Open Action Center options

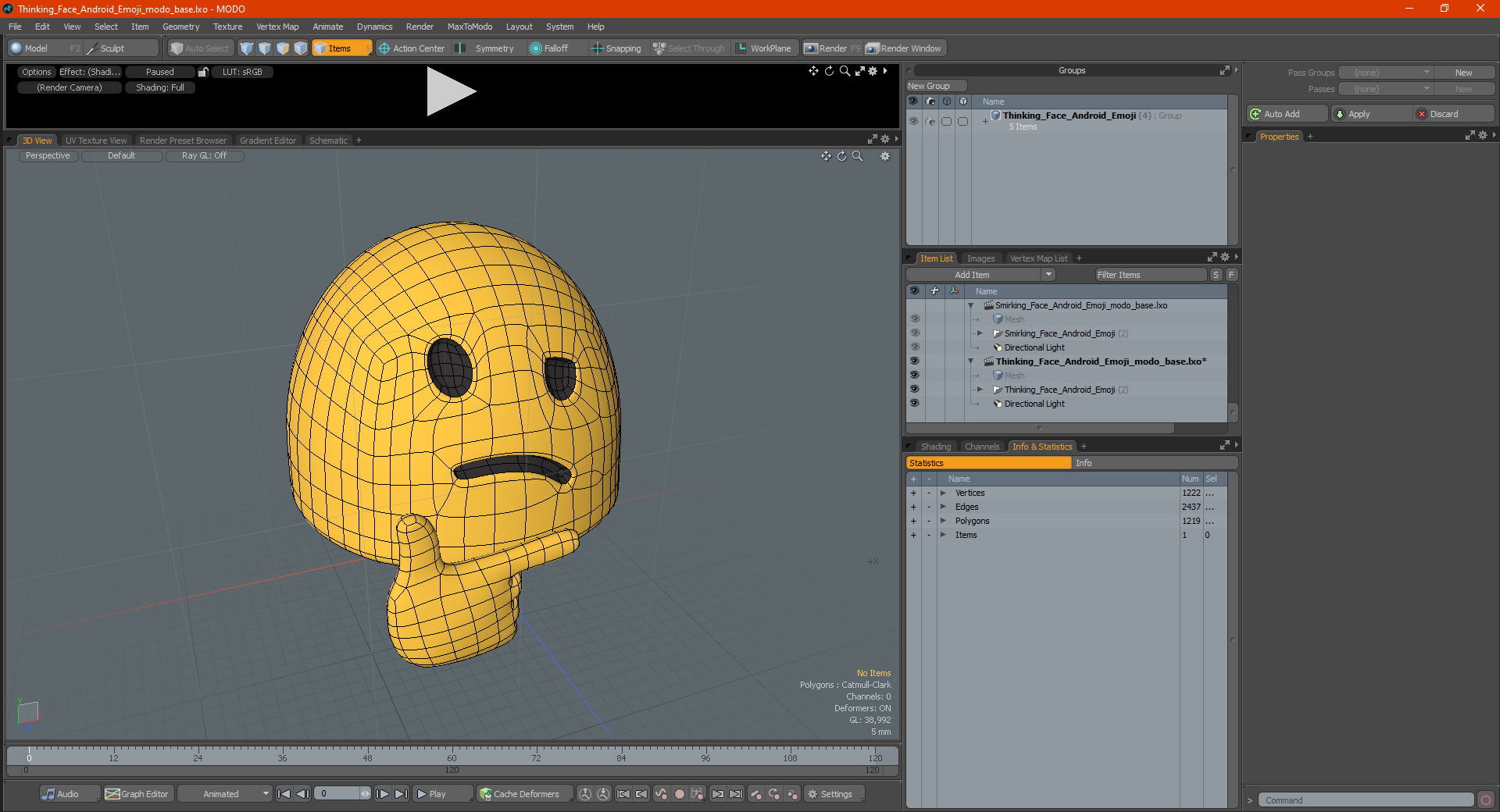412,48
